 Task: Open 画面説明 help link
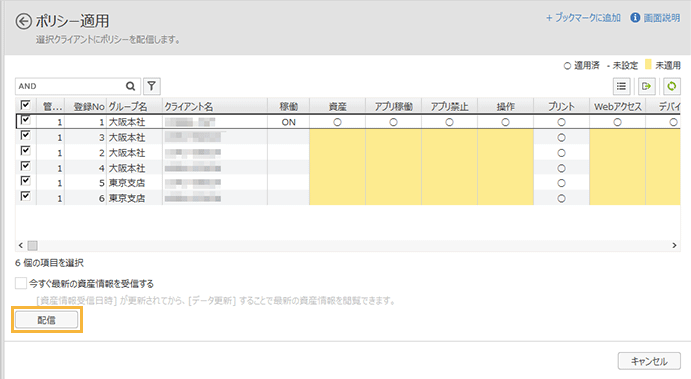click(661, 18)
